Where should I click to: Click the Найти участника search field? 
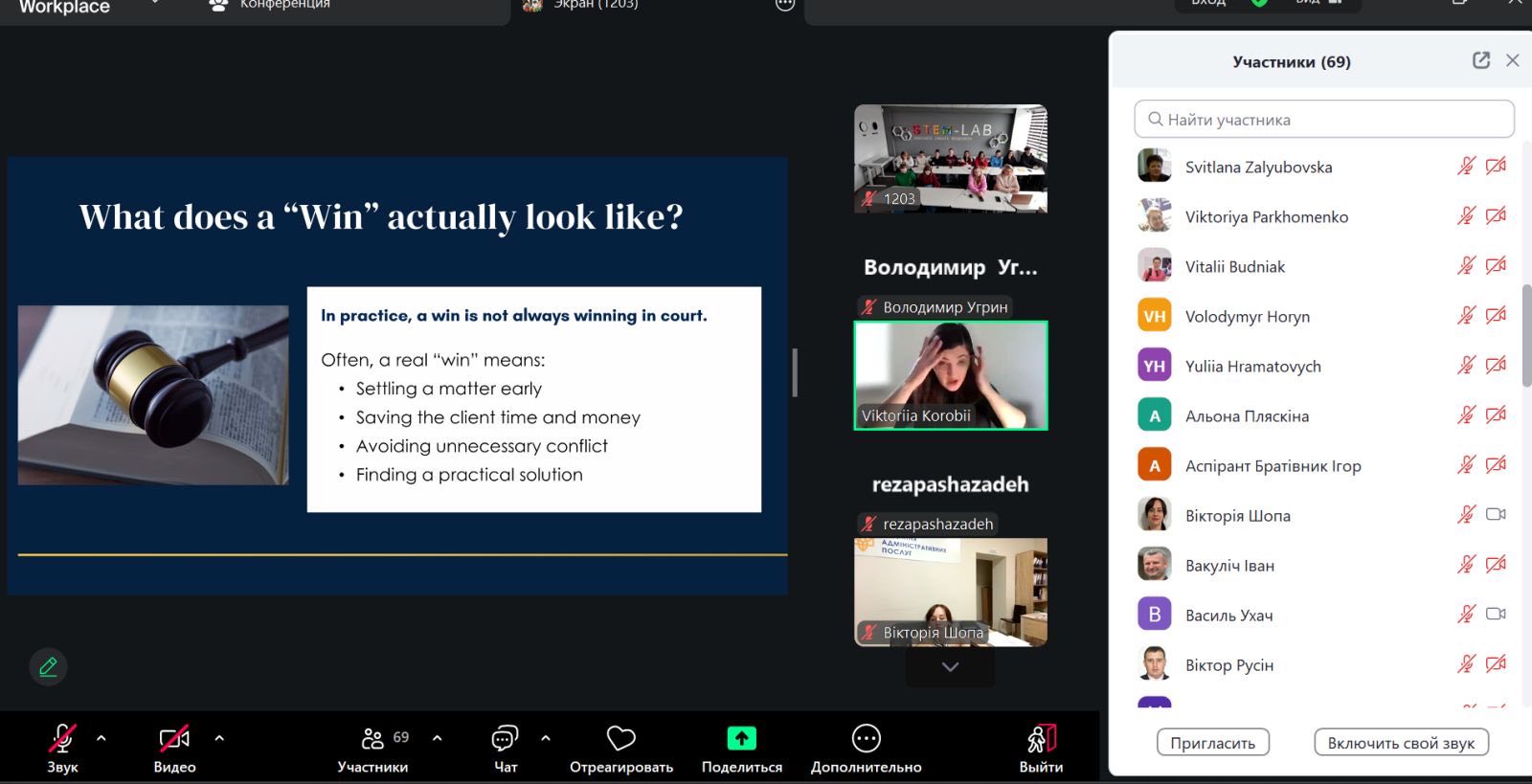pyautogui.click(x=1323, y=120)
